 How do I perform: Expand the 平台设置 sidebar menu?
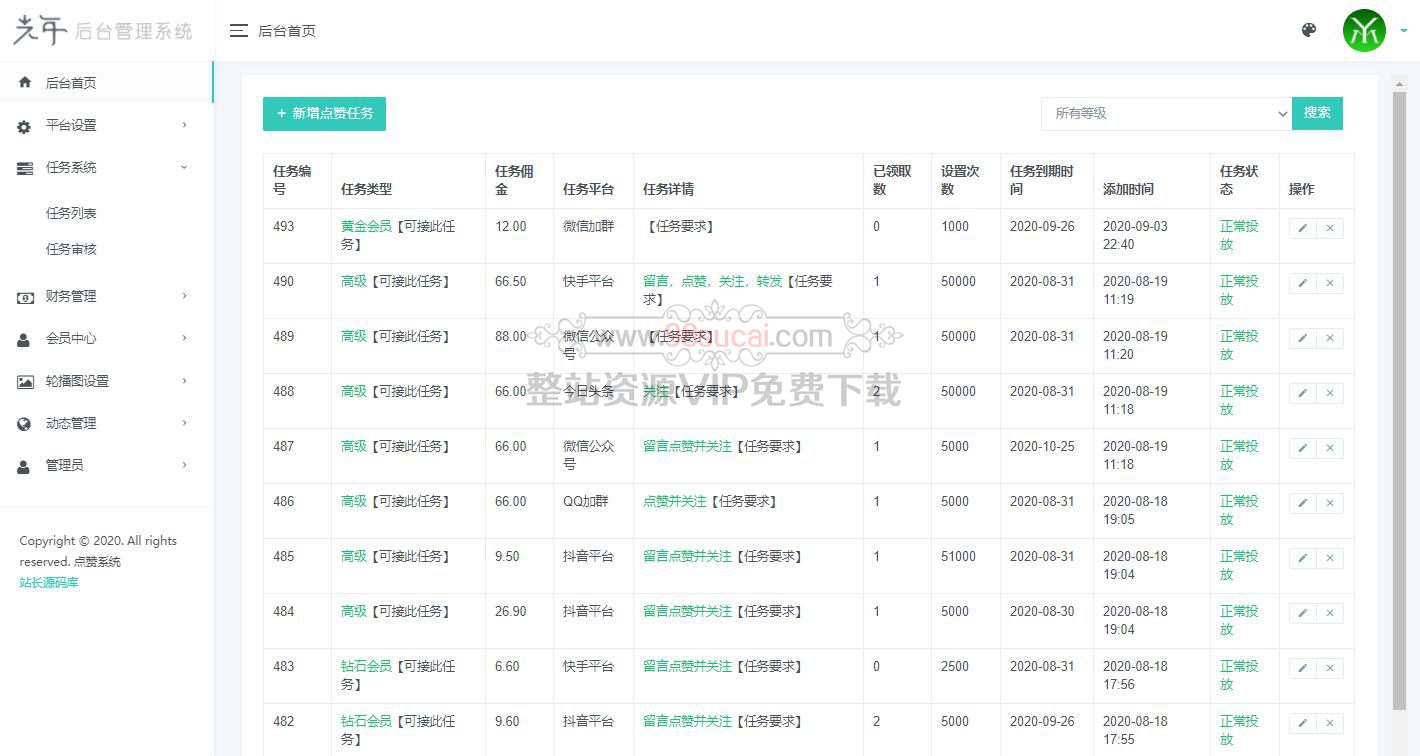[x=105, y=125]
